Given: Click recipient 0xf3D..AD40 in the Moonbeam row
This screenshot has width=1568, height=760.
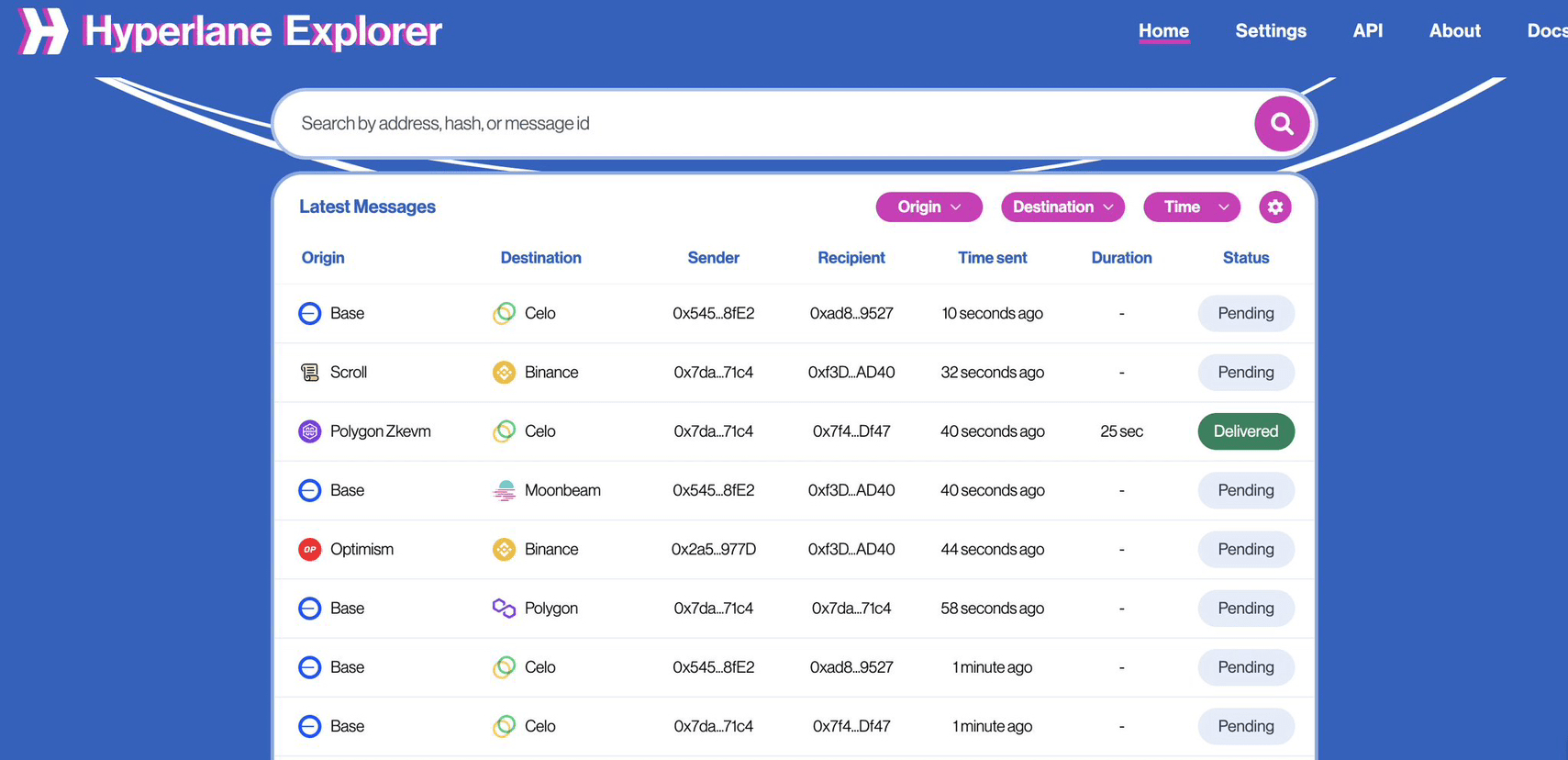Looking at the screenshot, I should tap(851, 490).
